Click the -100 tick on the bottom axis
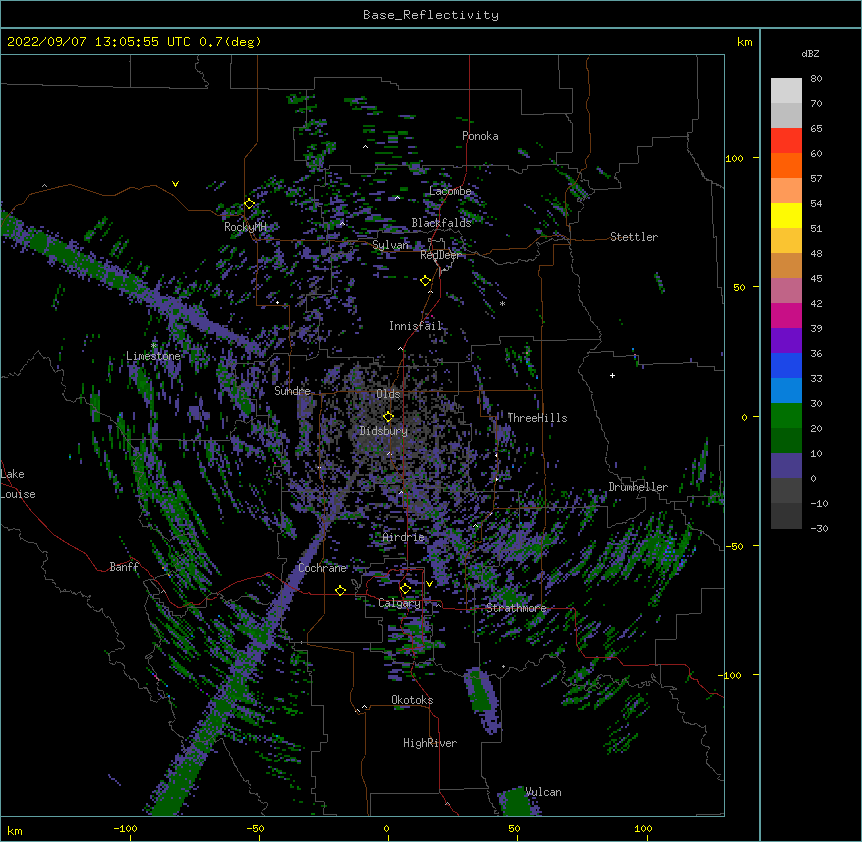 tap(125, 828)
